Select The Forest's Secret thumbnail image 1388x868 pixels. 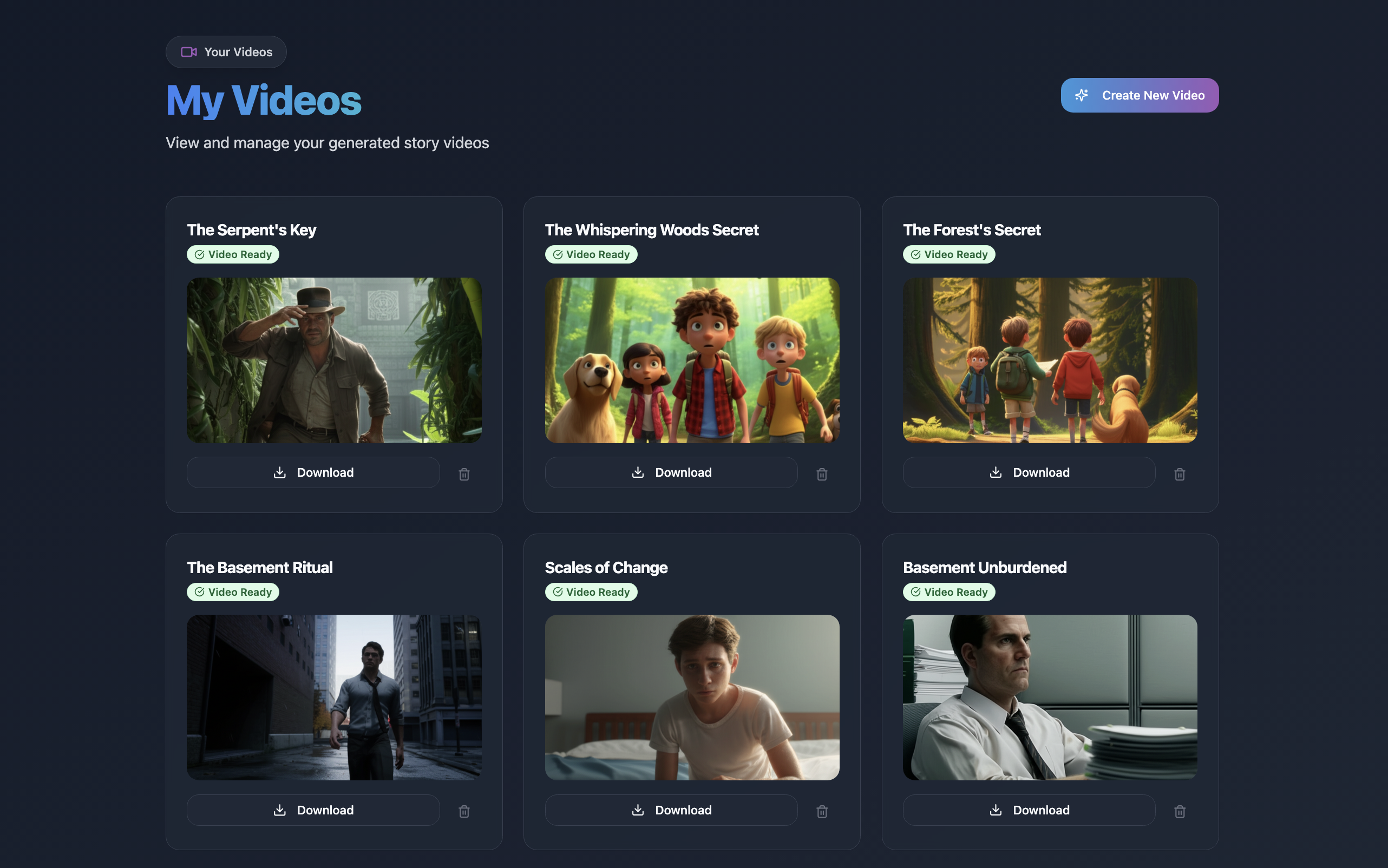tap(1049, 360)
